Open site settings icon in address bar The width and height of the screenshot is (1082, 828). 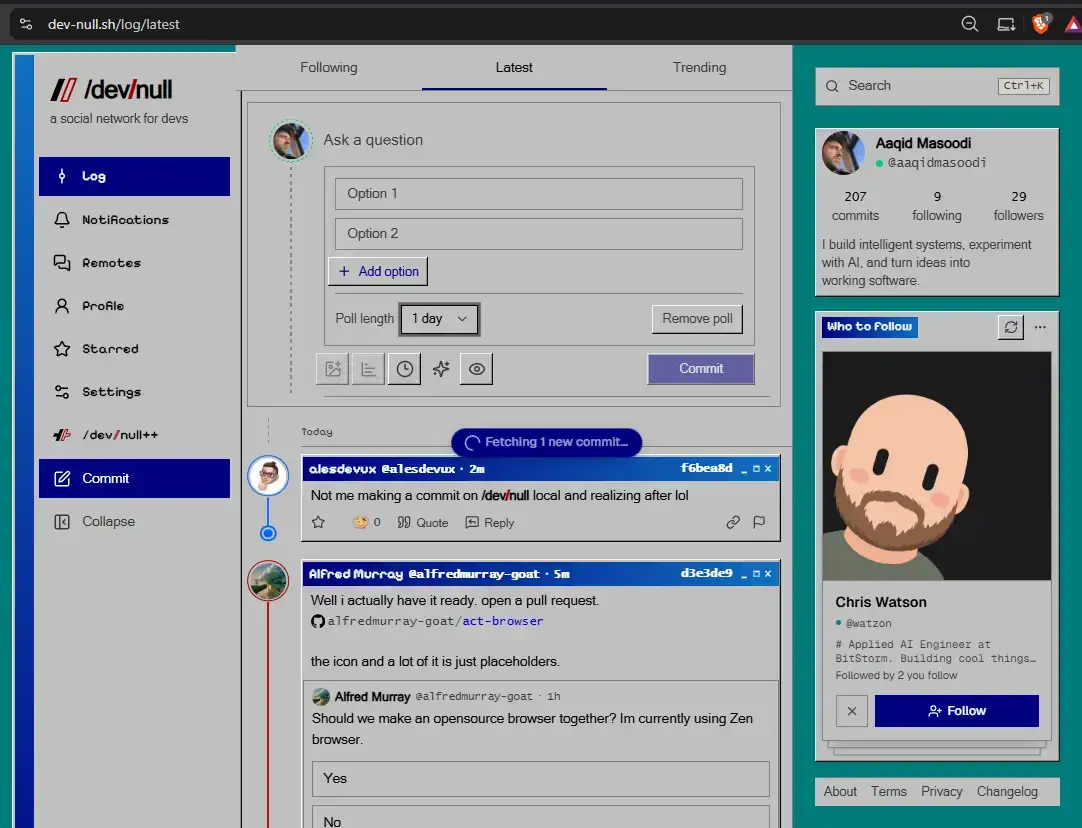coord(26,24)
